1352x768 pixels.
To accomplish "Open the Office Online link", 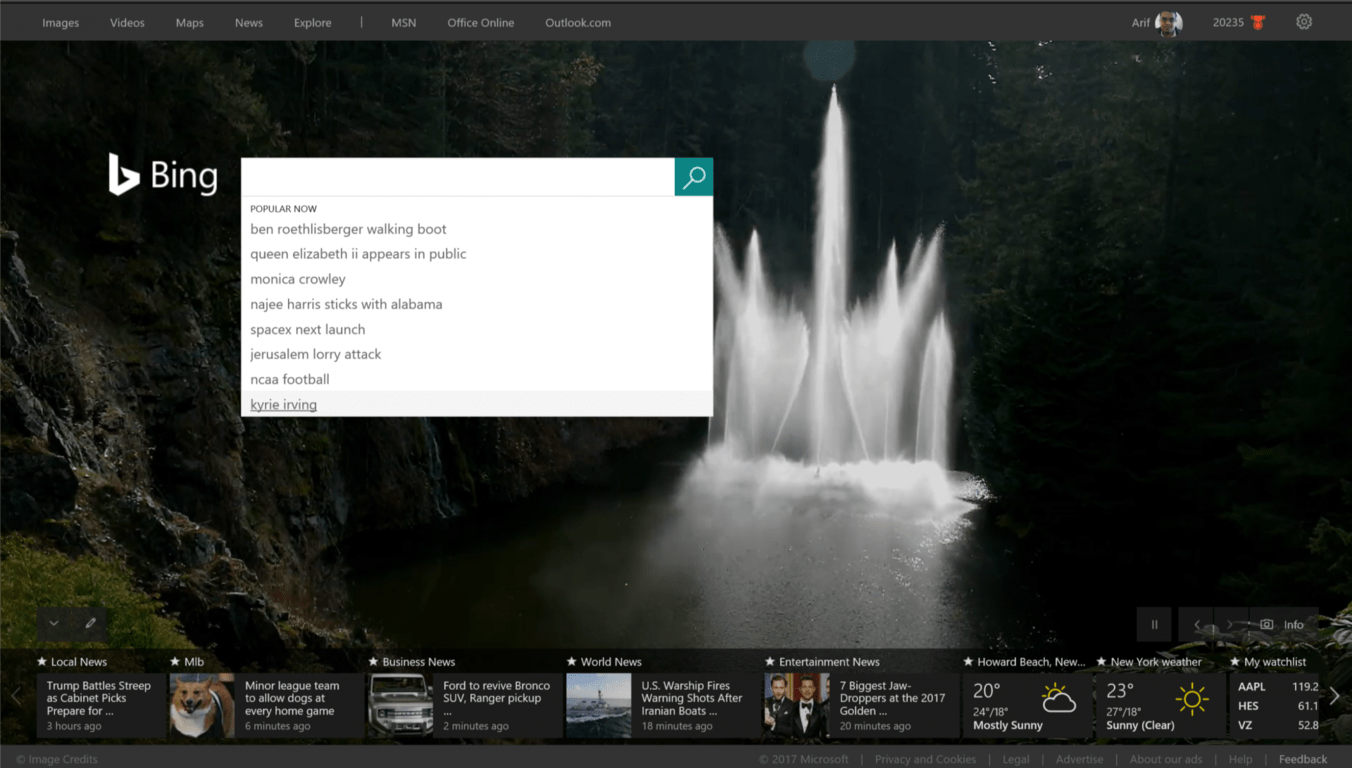I will (x=481, y=23).
